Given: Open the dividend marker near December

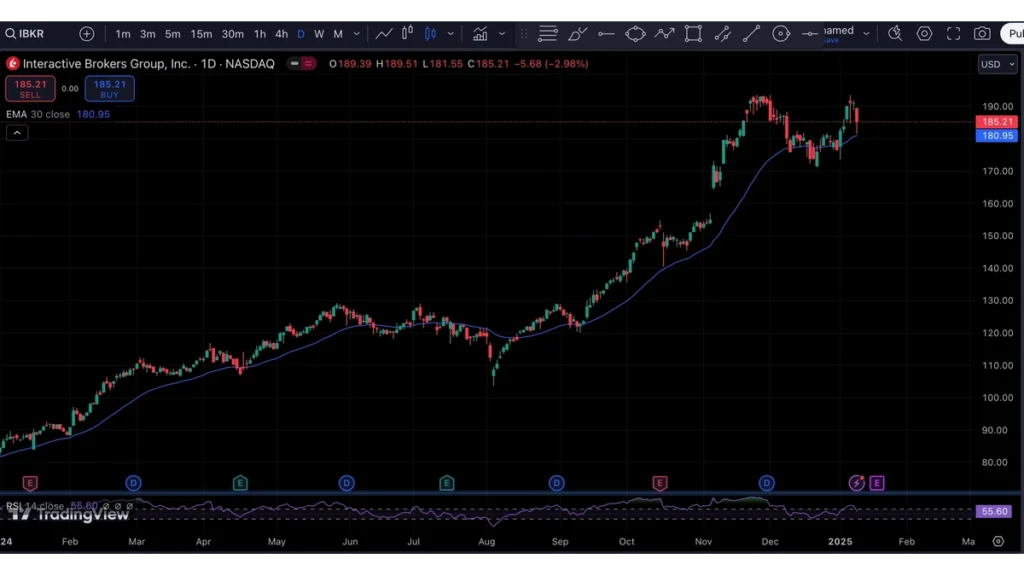Looking at the screenshot, I should point(767,483).
